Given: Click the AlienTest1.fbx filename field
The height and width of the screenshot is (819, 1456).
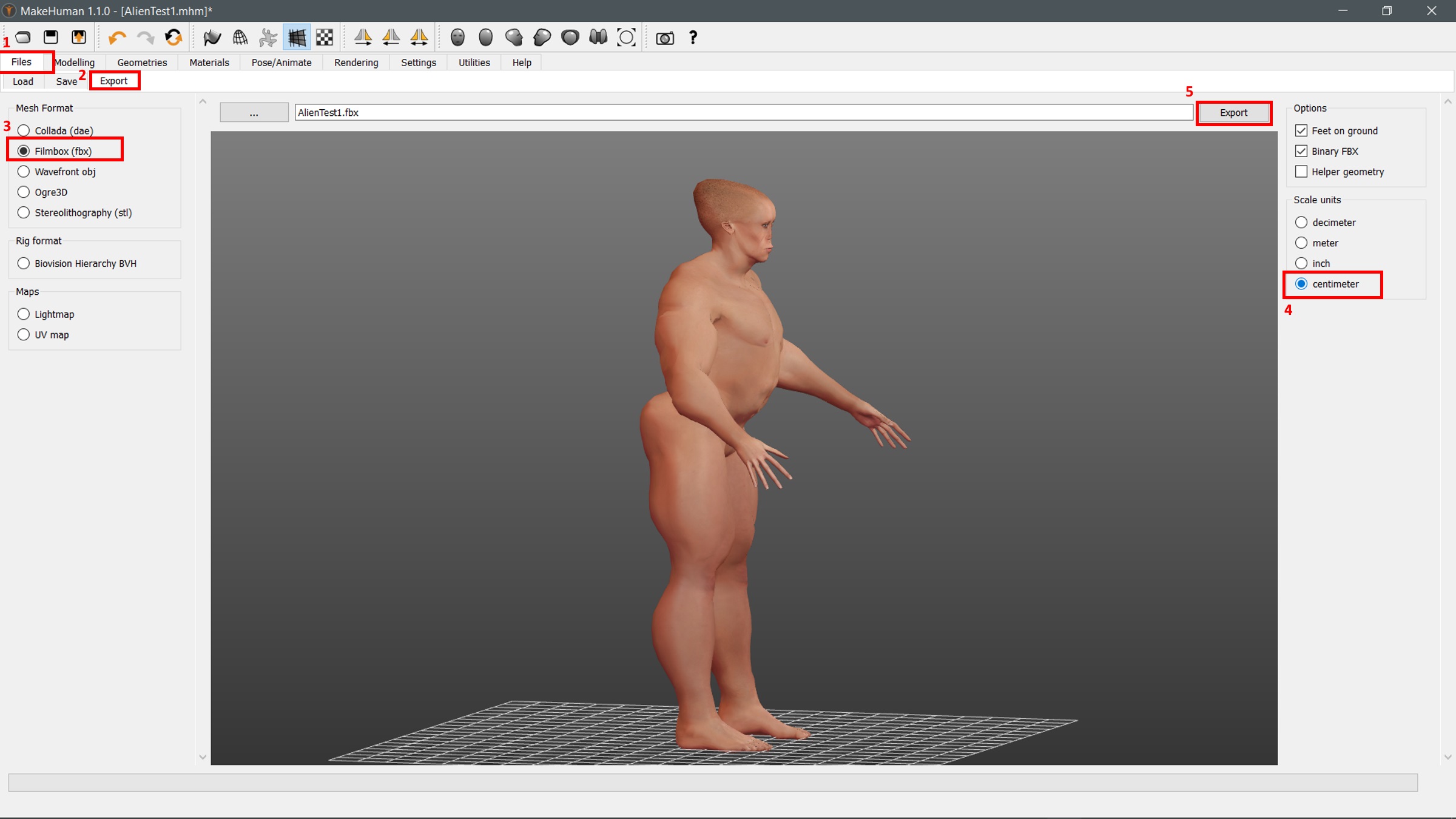Looking at the screenshot, I should pyautogui.click(x=744, y=112).
